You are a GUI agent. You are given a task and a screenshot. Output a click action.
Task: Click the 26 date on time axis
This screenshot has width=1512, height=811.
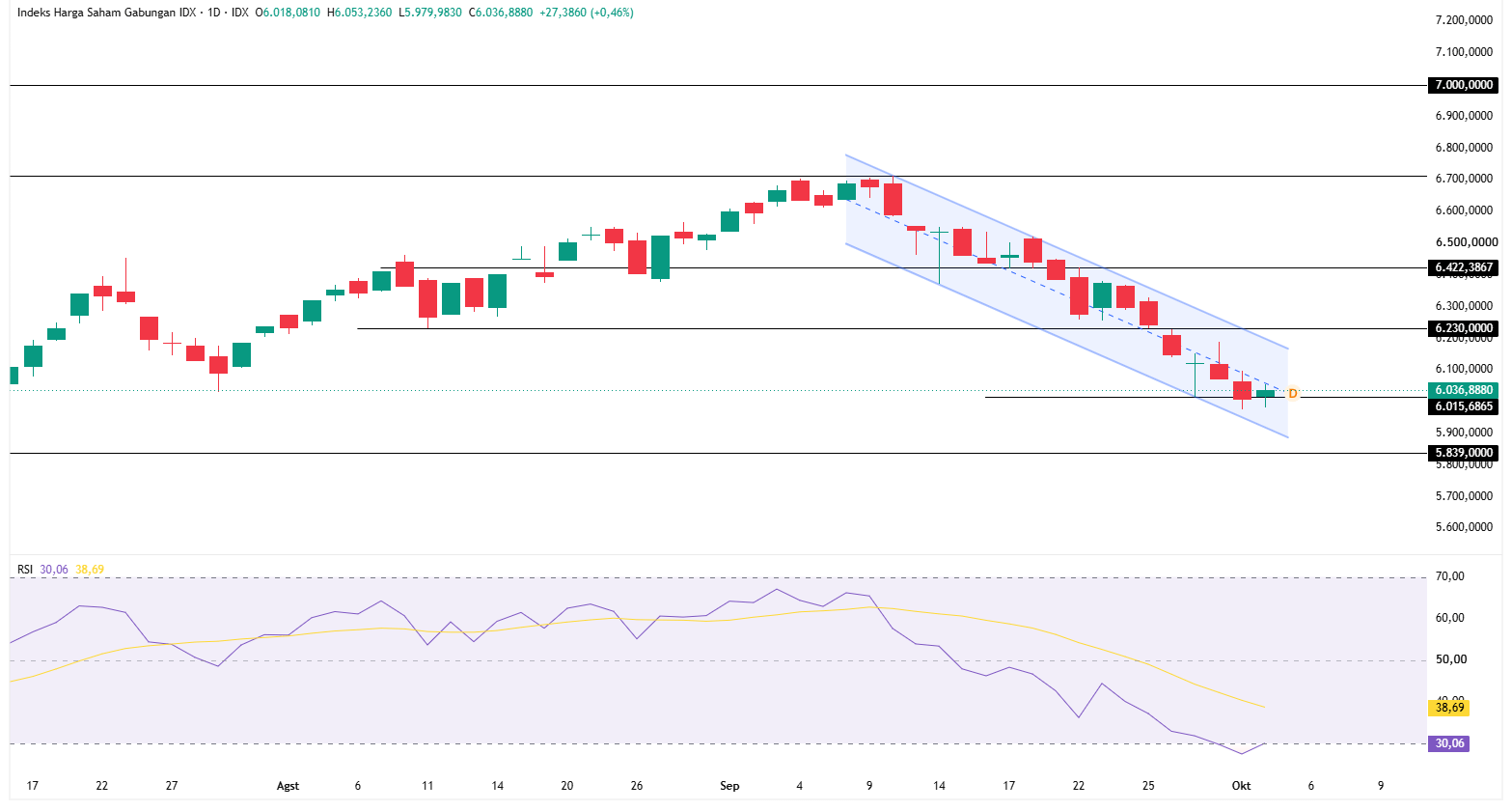(x=637, y=786)
